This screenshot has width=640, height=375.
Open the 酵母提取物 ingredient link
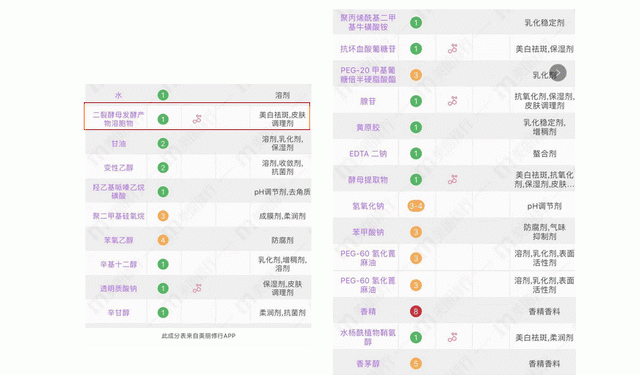pyautogui.click(x=368, y=180)
